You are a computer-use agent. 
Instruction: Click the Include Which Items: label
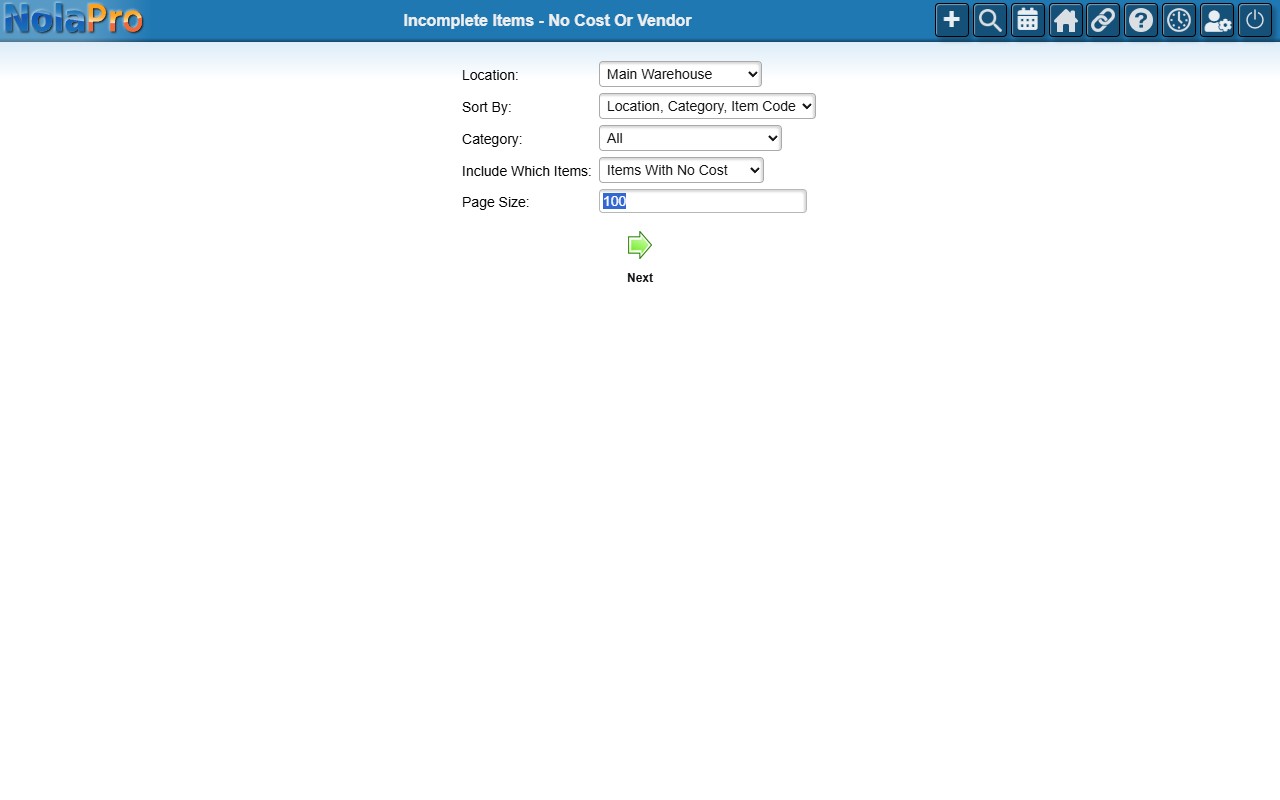pos(526,171)
